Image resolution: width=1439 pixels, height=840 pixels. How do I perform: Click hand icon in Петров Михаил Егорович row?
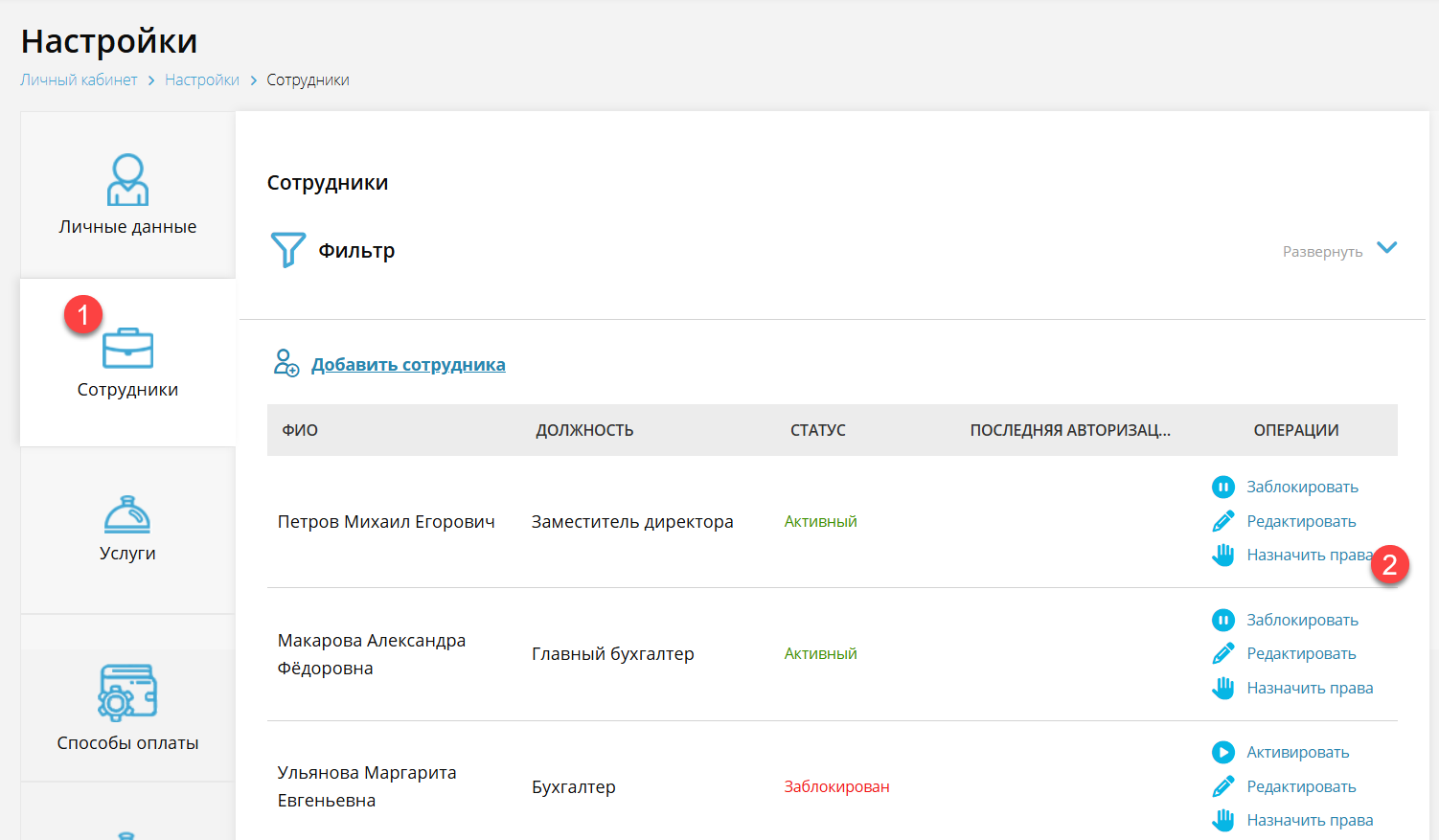coord(1223,555)
